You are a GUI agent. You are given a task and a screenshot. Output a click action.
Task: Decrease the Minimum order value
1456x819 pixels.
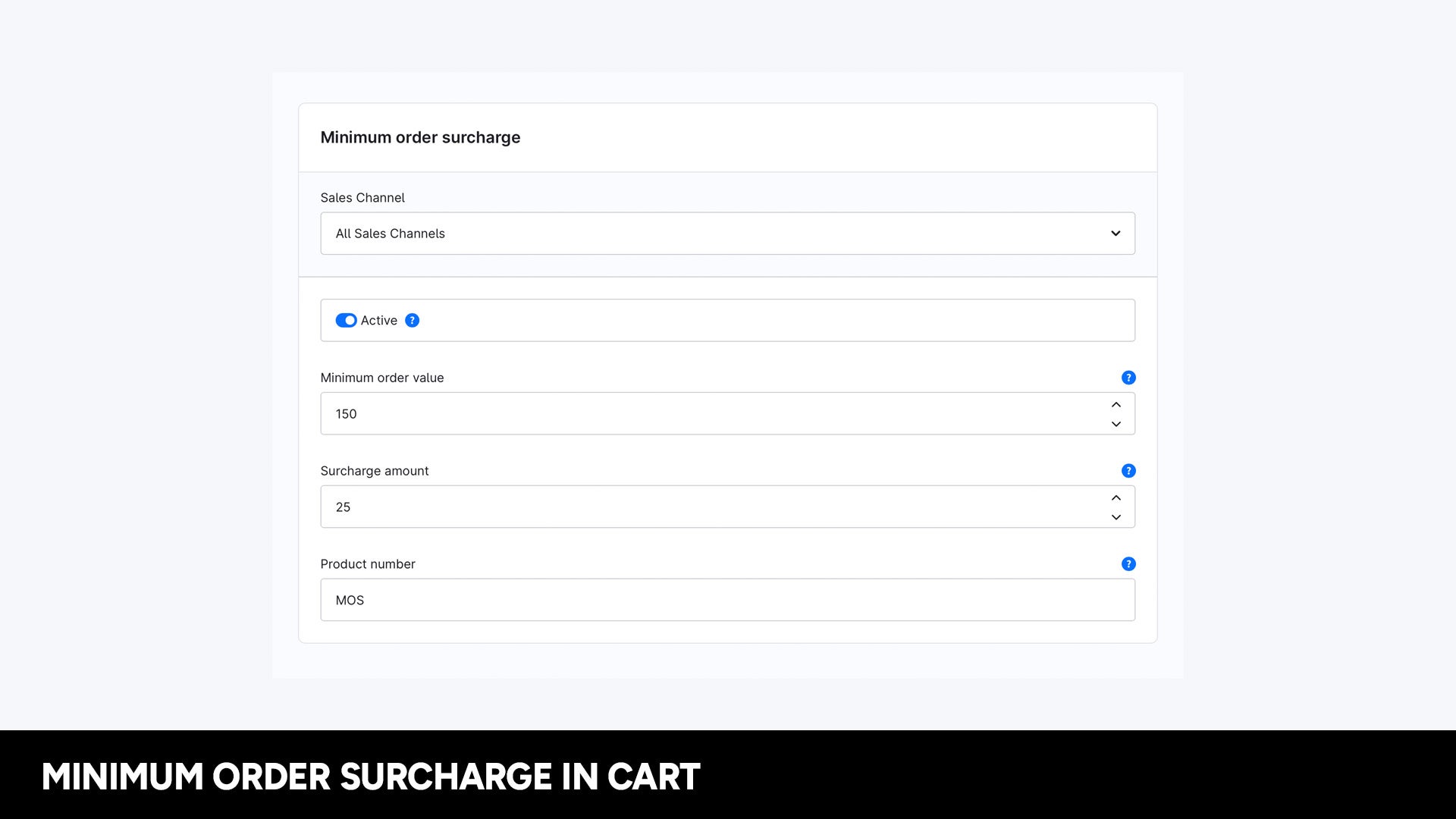1116,424
